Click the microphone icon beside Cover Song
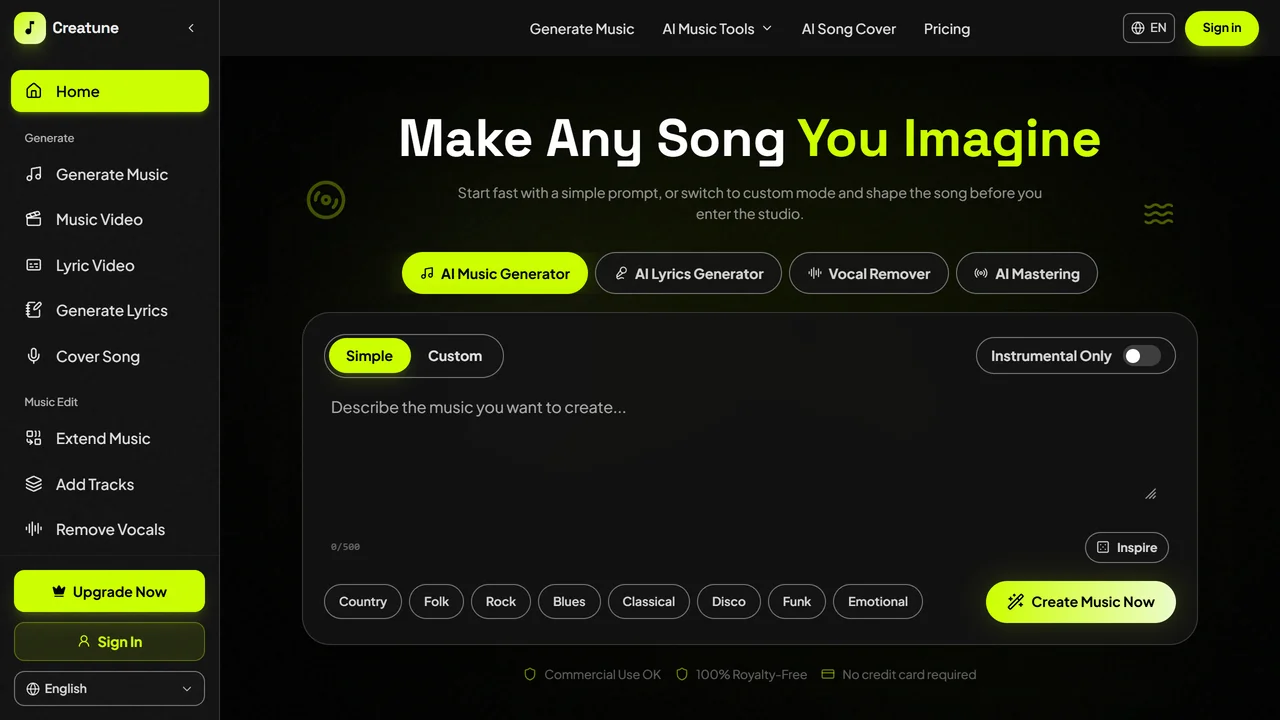Screen dimensions: 1280x720 pos(34,356)
